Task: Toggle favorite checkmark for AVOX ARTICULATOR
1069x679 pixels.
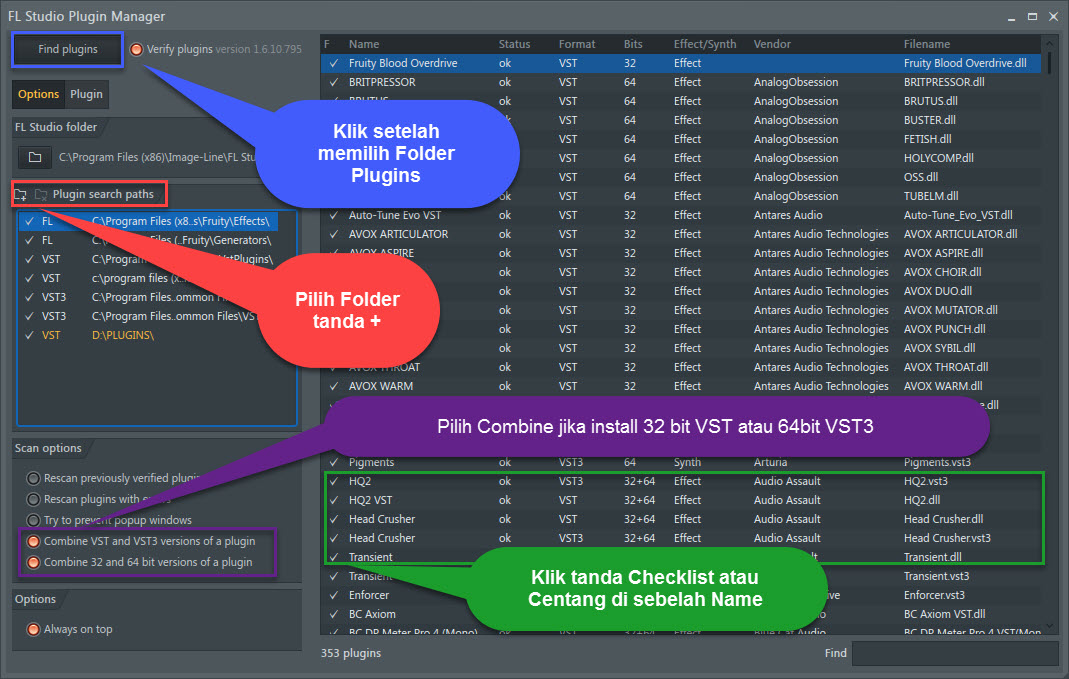Action: (x=333, y=235)
